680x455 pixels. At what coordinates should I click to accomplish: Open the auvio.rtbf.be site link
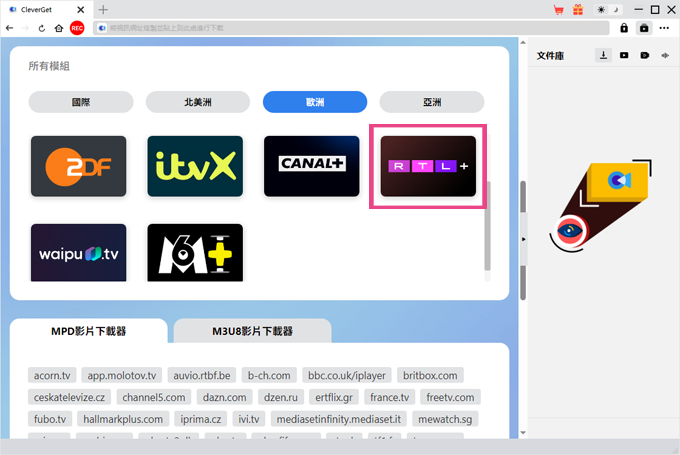202,375
